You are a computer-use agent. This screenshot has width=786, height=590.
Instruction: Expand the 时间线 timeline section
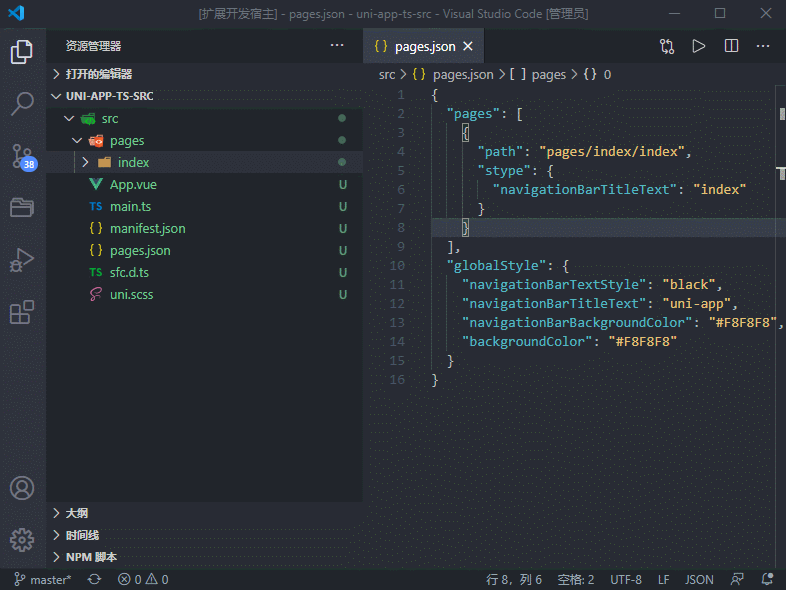coord(205,535)
